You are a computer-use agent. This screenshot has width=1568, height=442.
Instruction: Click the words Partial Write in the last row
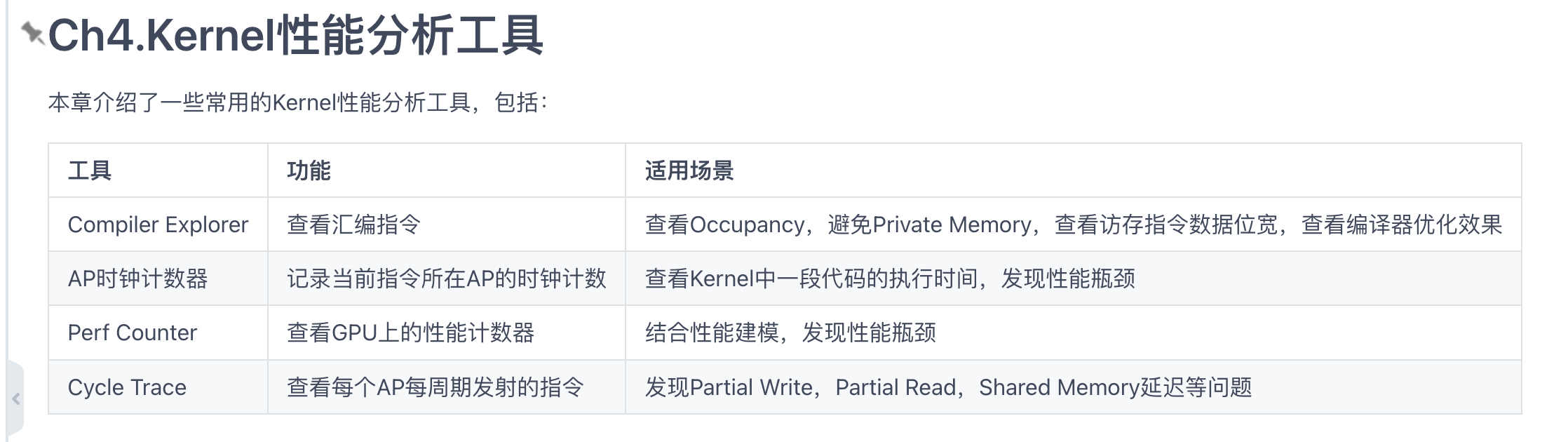tap(750, 387)
